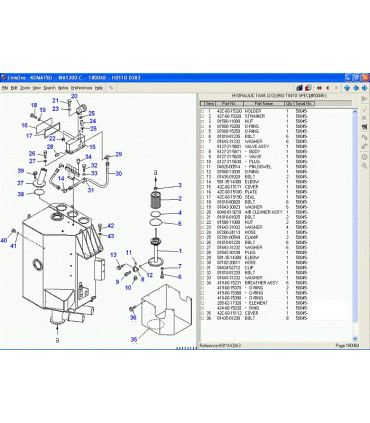Click callout number 40 left of the tank

point(4,240)
